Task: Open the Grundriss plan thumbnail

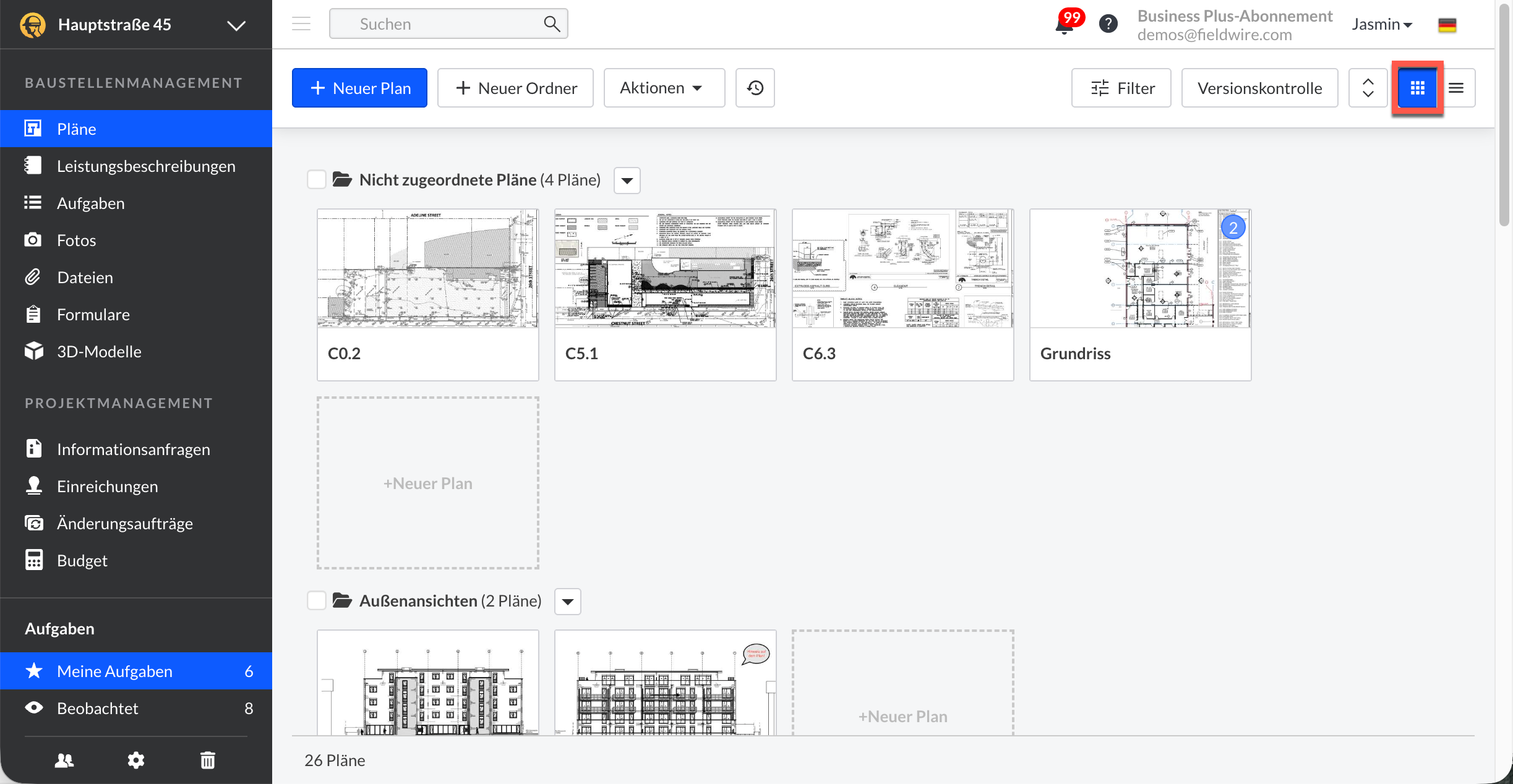Action: (1139, 269)
